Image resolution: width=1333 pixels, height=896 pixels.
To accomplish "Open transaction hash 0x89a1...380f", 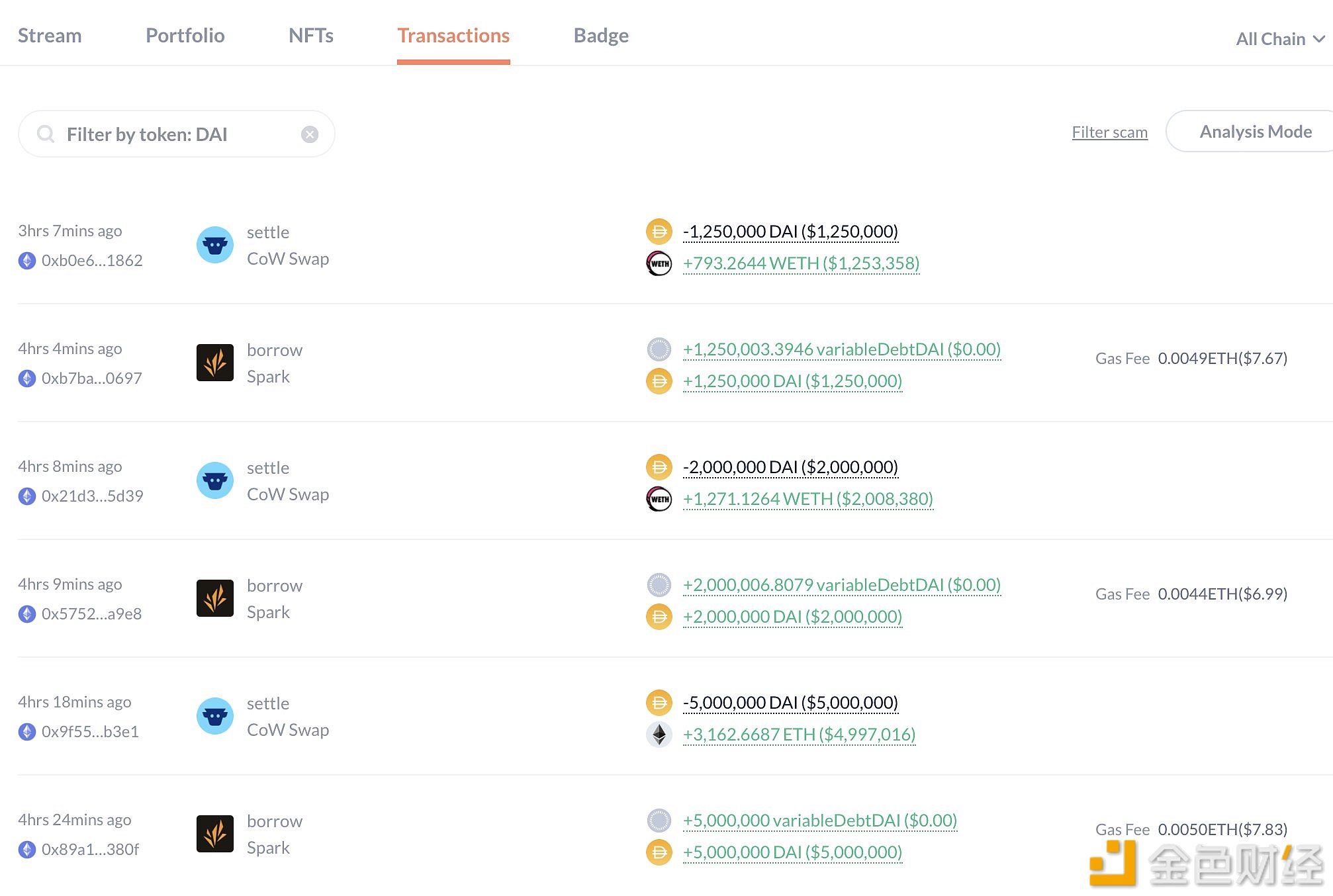I will coord(91,850).
